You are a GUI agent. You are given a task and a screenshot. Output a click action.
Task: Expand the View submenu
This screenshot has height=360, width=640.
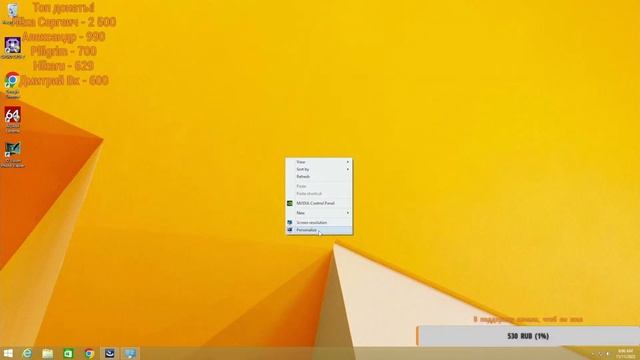pyautogui.click(x=319, y=162)
